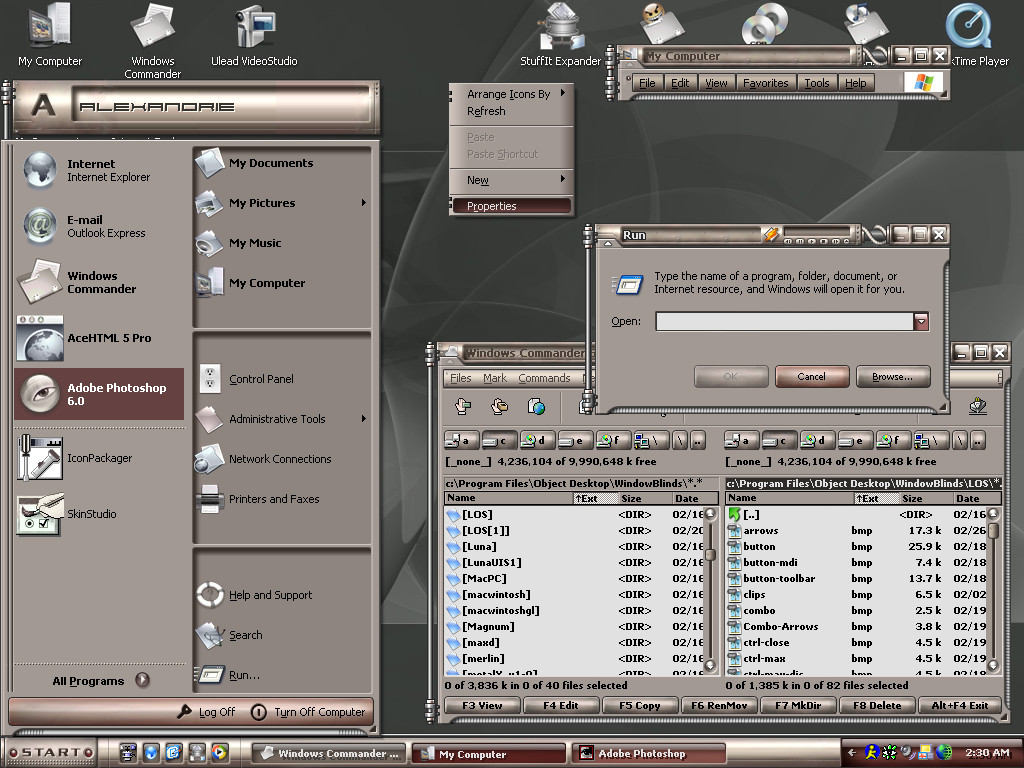Switch right Commander panel to drive f
The width and height of the screenshot is (1024, 768).
[893, 441]
